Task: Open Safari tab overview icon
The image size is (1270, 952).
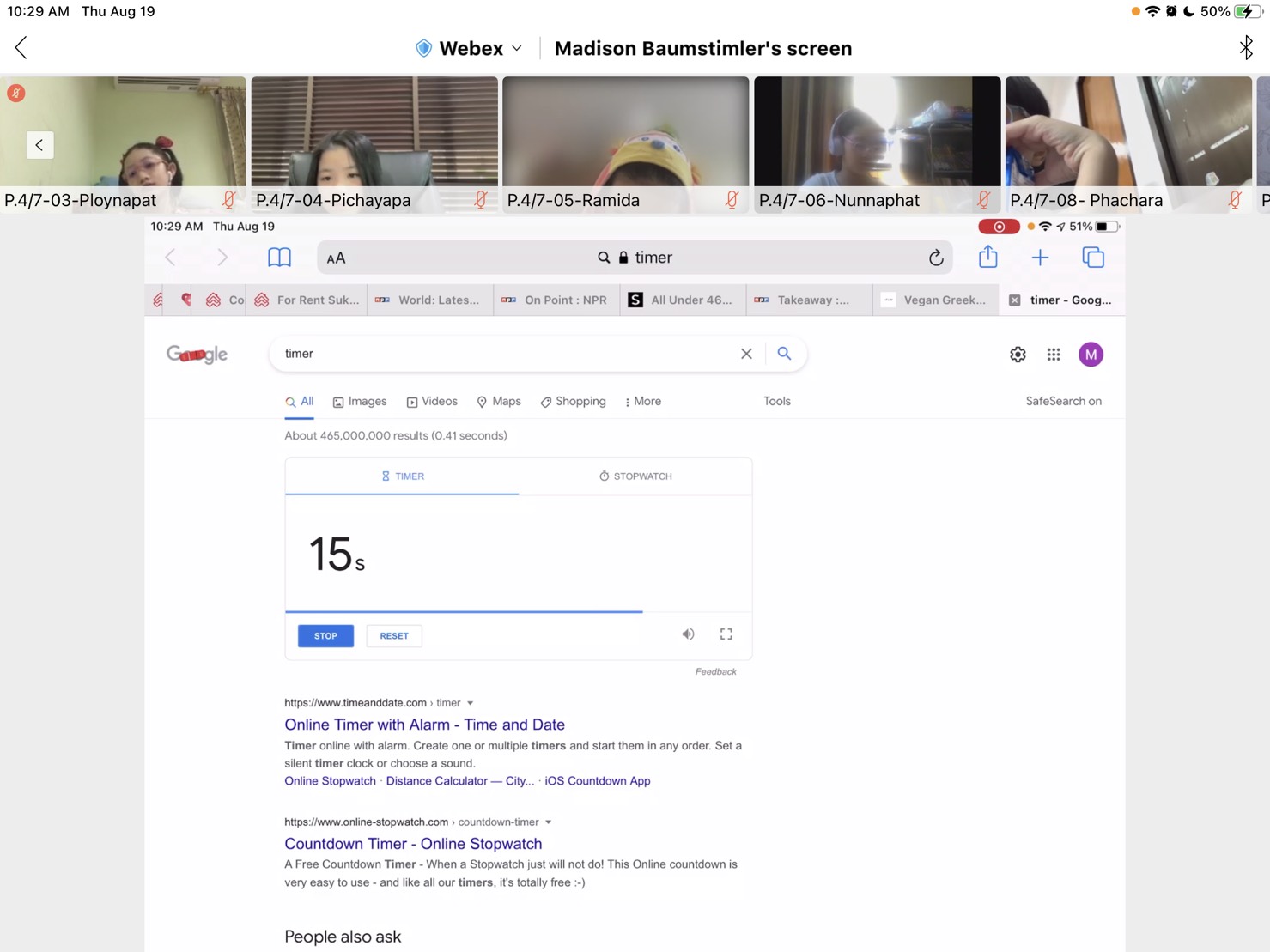Action: [x=1093, y=257]
